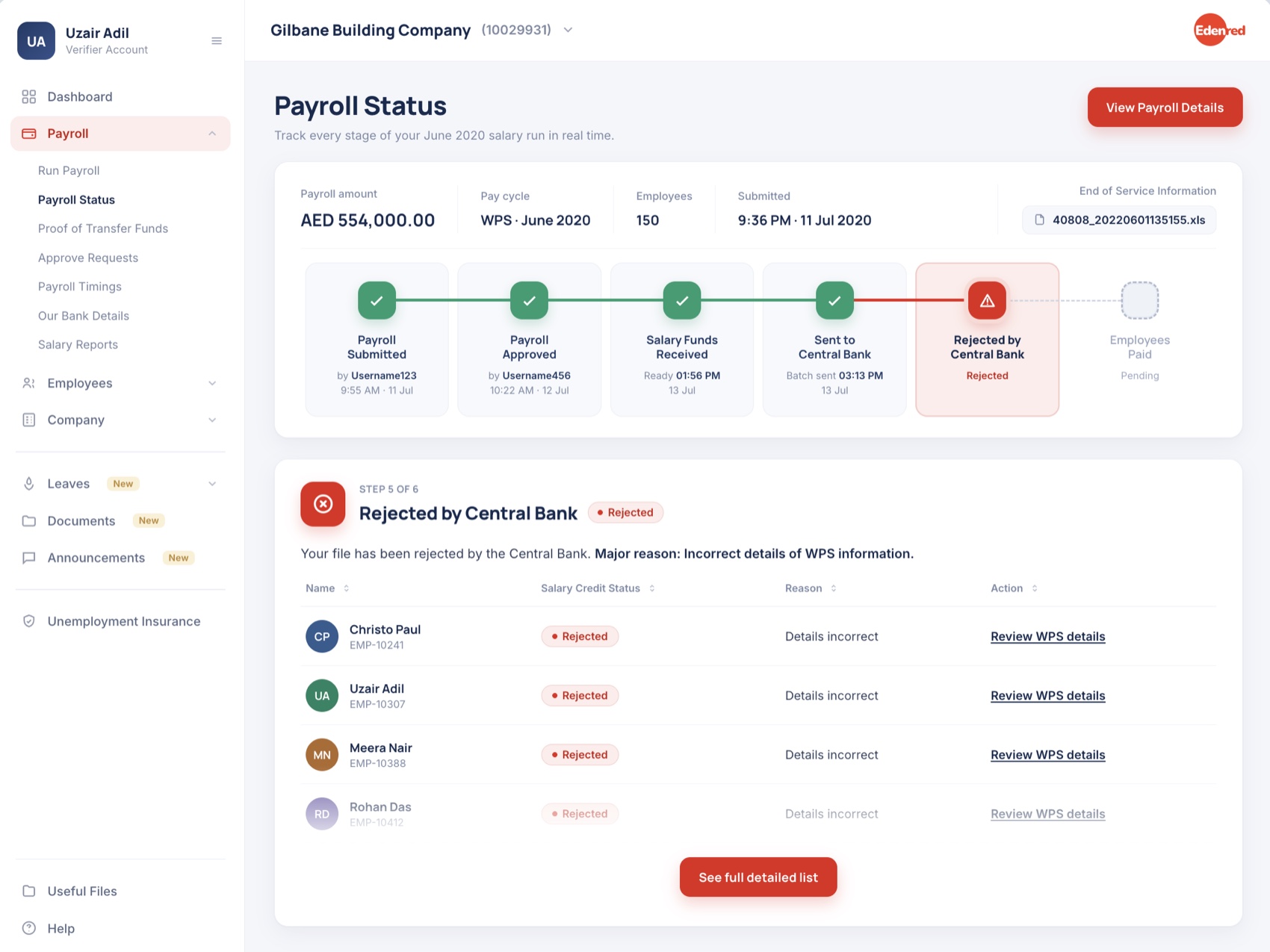Open Our Bank Details page
Screen dimensions: 1270x952
(x=84, y=316)
